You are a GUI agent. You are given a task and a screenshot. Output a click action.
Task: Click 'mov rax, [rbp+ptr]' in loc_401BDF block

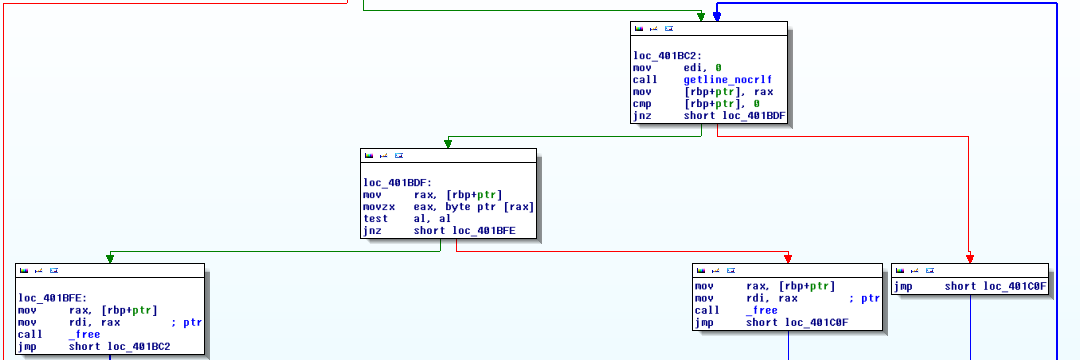[x=433, y=195]
